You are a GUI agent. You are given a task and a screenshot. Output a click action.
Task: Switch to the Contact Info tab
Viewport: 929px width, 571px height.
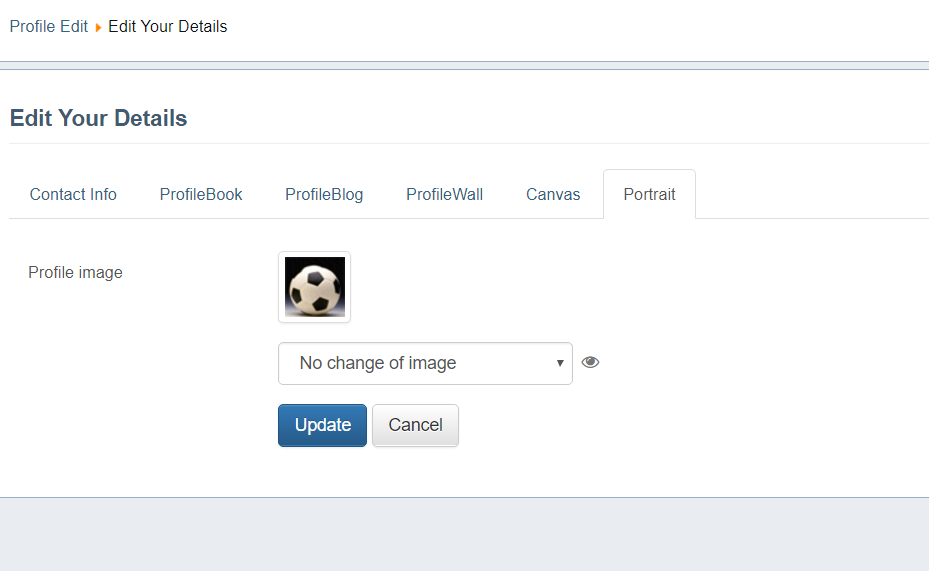tap(73, 194)
